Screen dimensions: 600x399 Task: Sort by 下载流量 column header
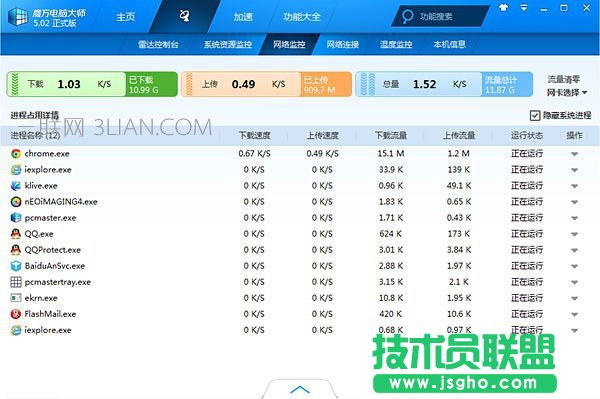tap(391, 135)
